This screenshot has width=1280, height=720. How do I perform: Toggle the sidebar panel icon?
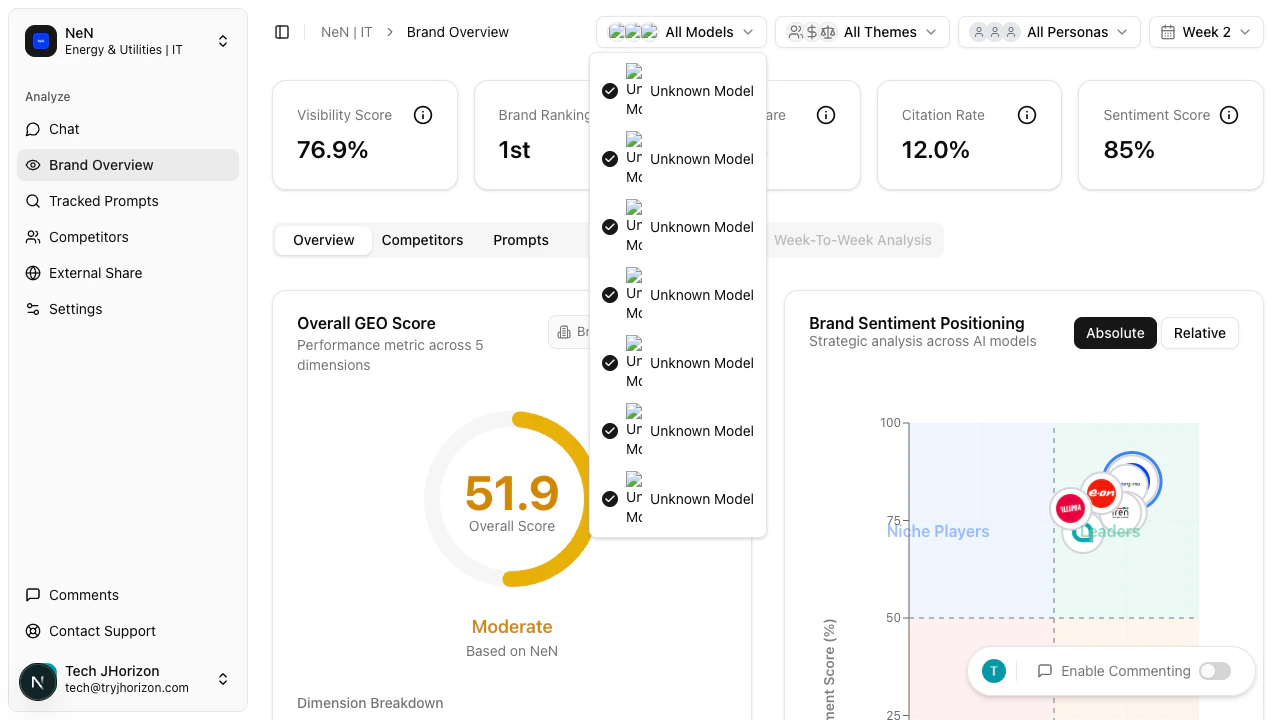[x=282, y=32]
